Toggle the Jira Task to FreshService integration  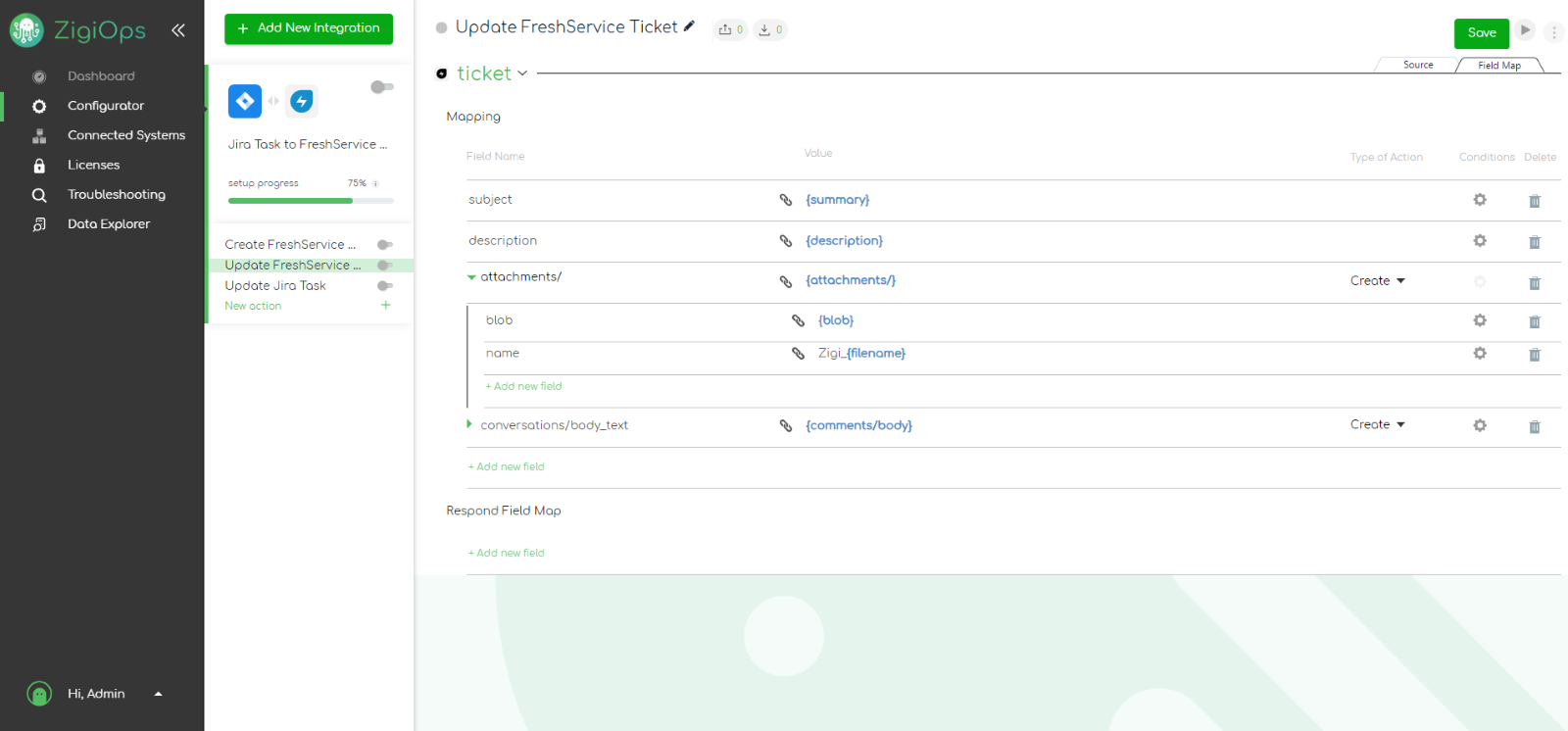pyautogui.click(x=382, y=87)
